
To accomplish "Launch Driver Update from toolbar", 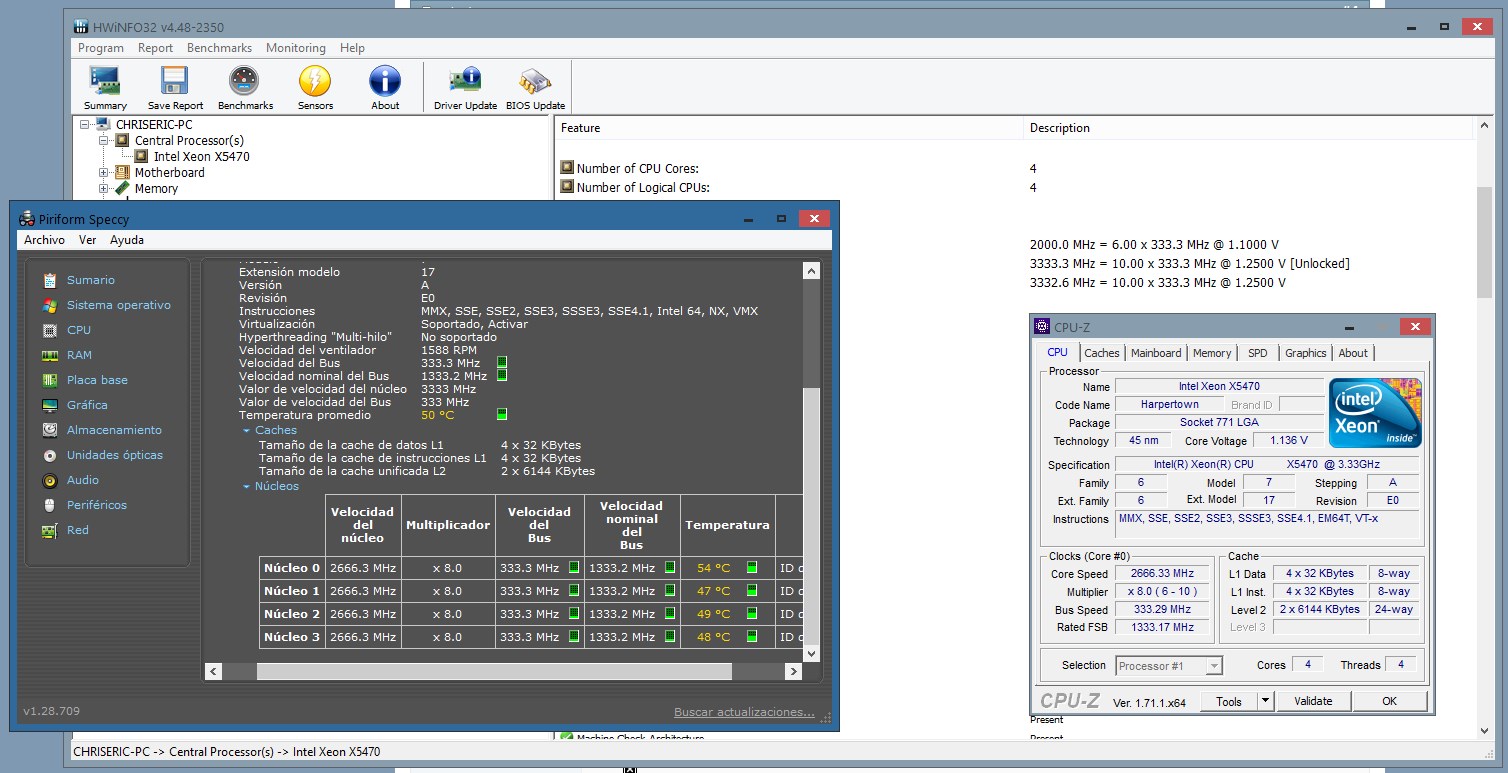I will coord(465,88).
